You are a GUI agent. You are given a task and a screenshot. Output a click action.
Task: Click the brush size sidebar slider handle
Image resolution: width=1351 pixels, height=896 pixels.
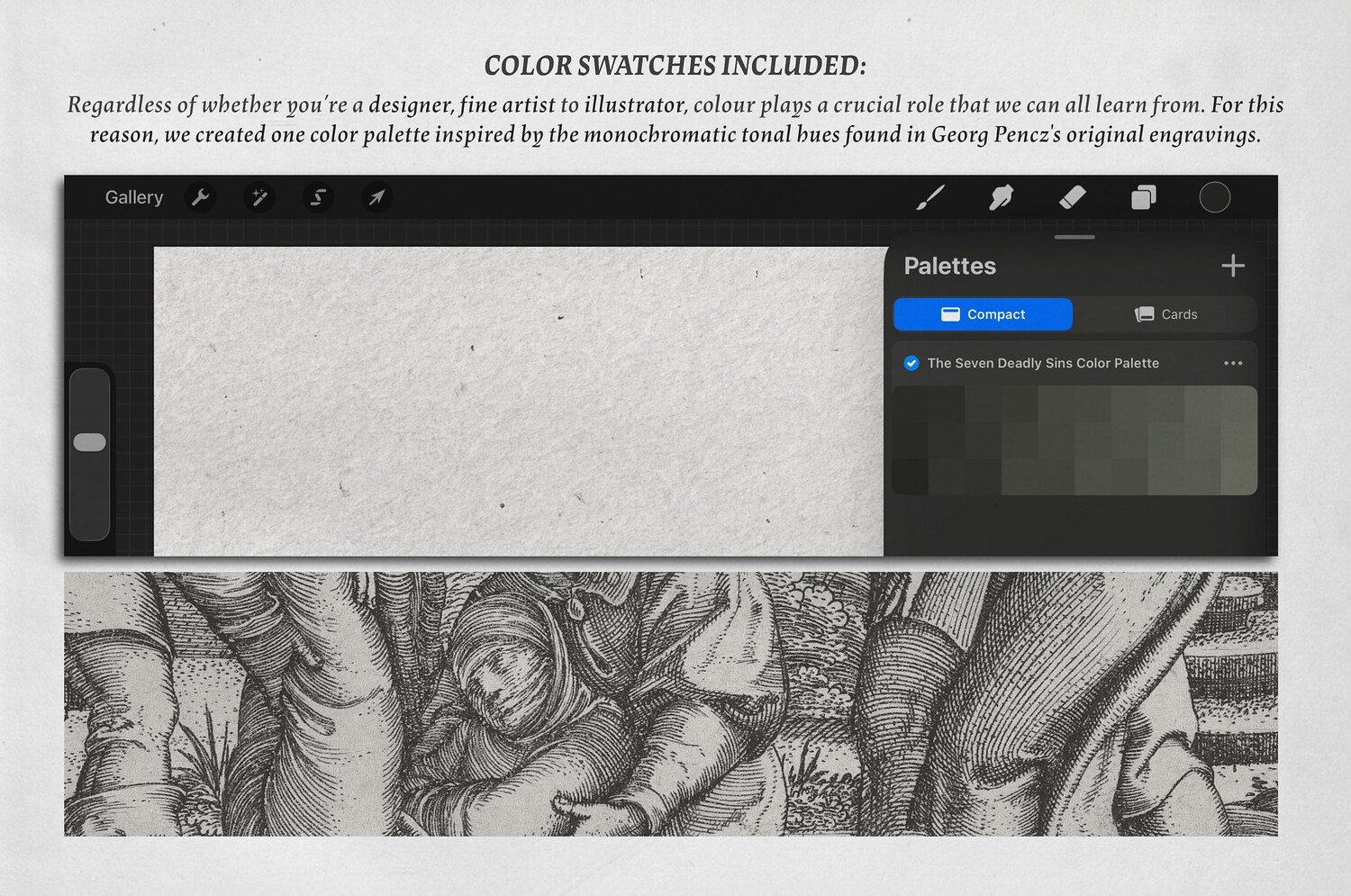89,442
